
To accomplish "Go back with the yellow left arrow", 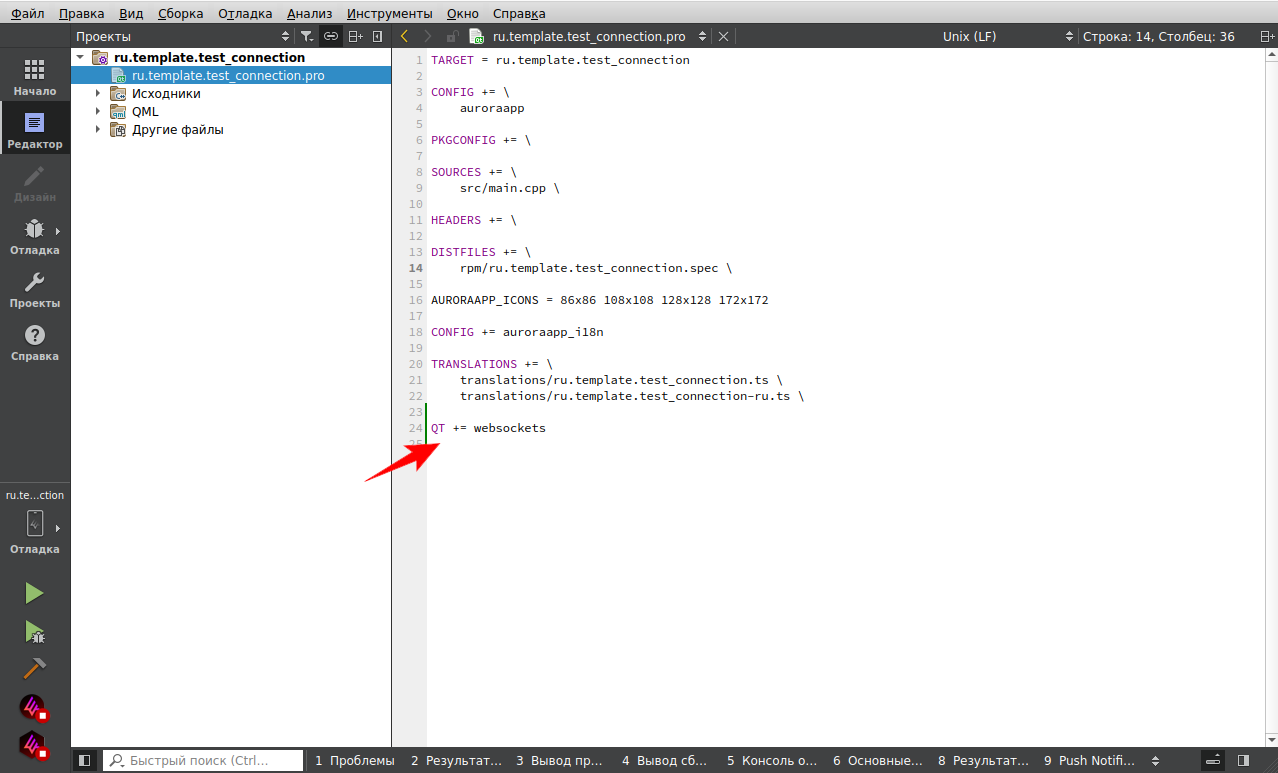I will click(x=404, y=36).
